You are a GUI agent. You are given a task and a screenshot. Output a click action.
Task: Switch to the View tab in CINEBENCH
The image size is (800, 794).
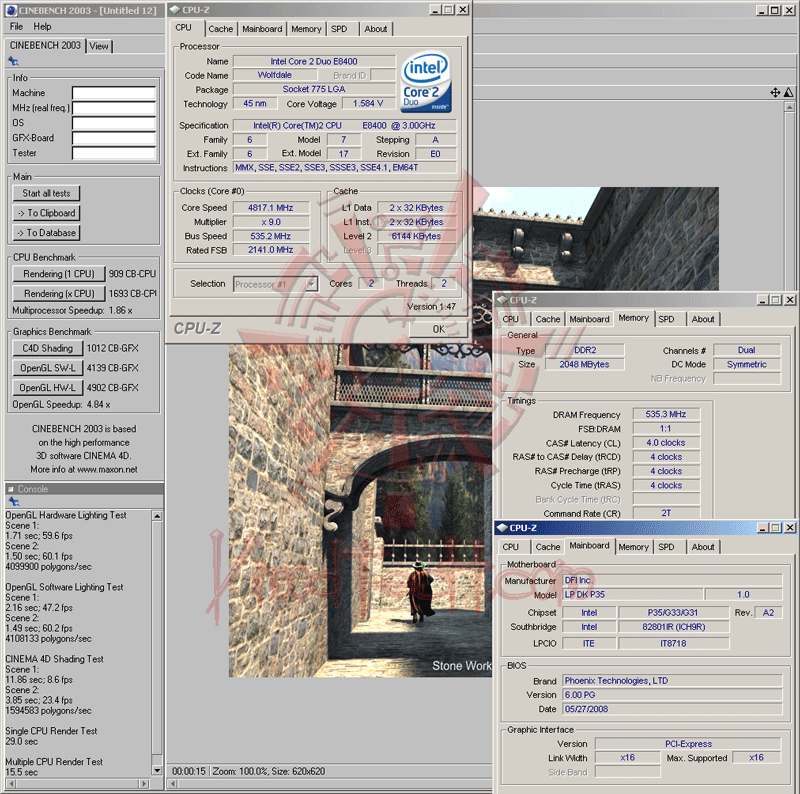tap(99, 46)
